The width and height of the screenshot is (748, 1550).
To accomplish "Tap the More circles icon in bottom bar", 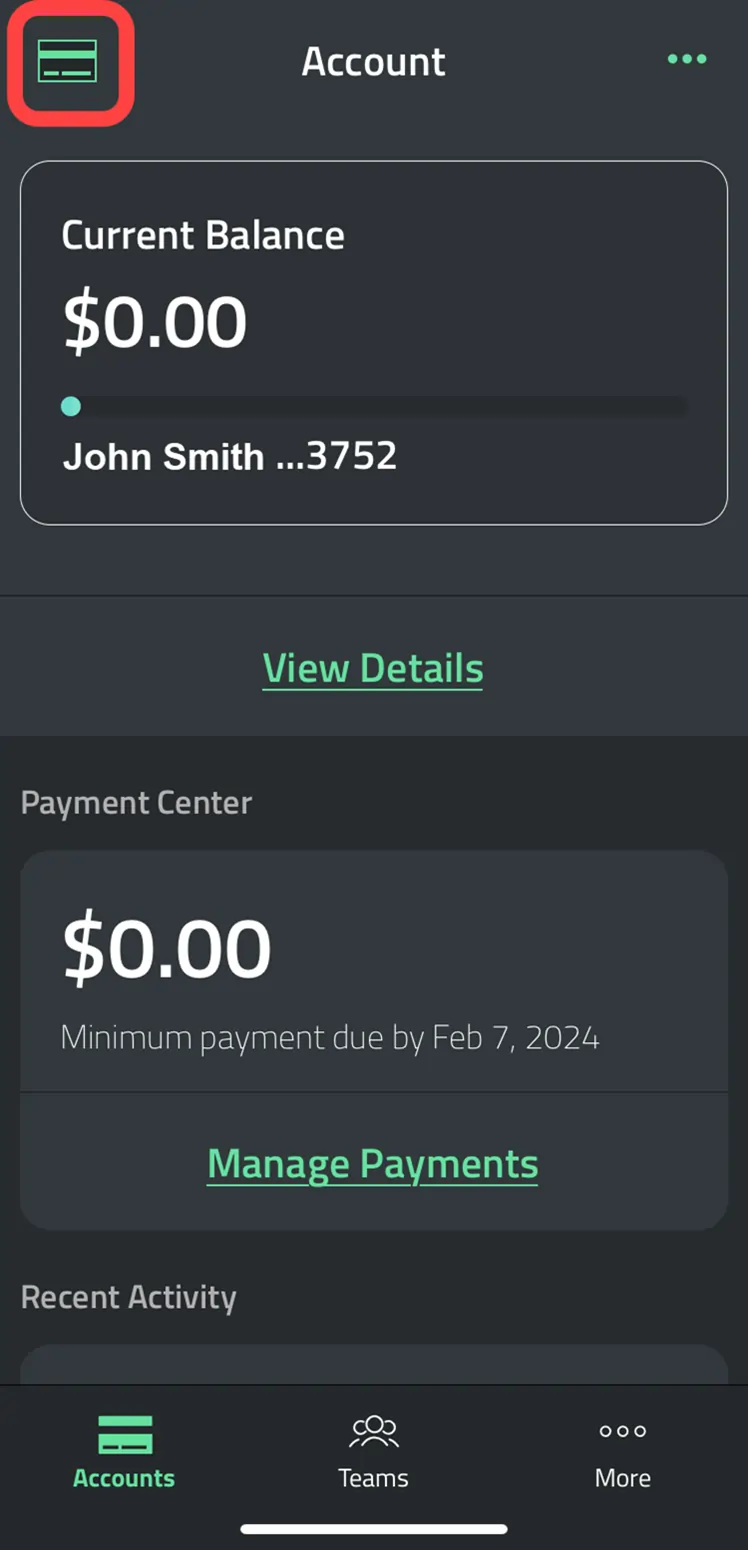I will (x=623, y=1431).
